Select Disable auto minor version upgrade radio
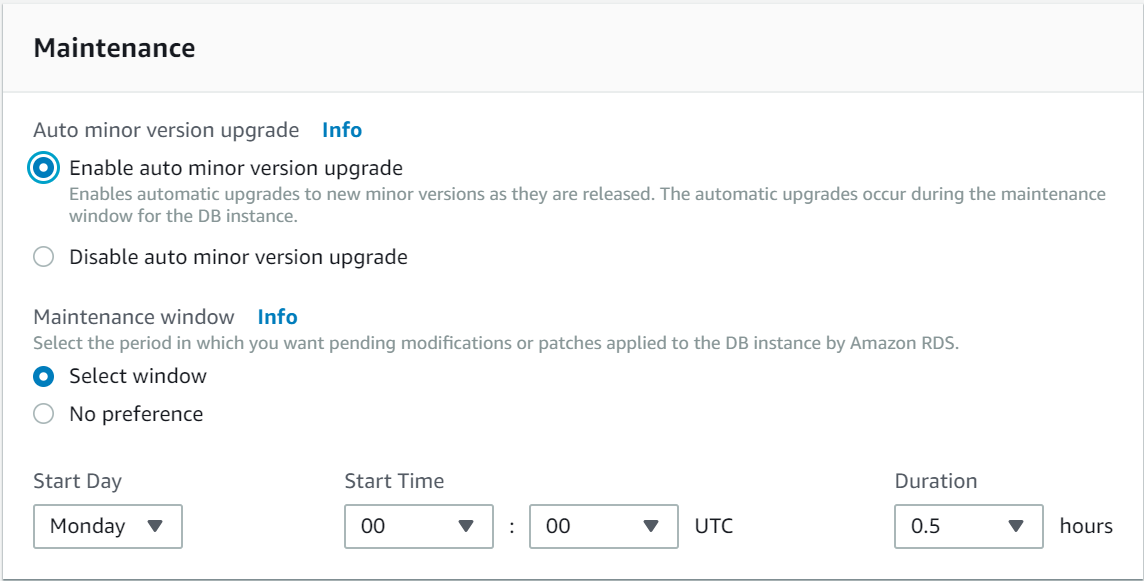The height and width of the screenshot is (581, 1144). coord(43,258)
